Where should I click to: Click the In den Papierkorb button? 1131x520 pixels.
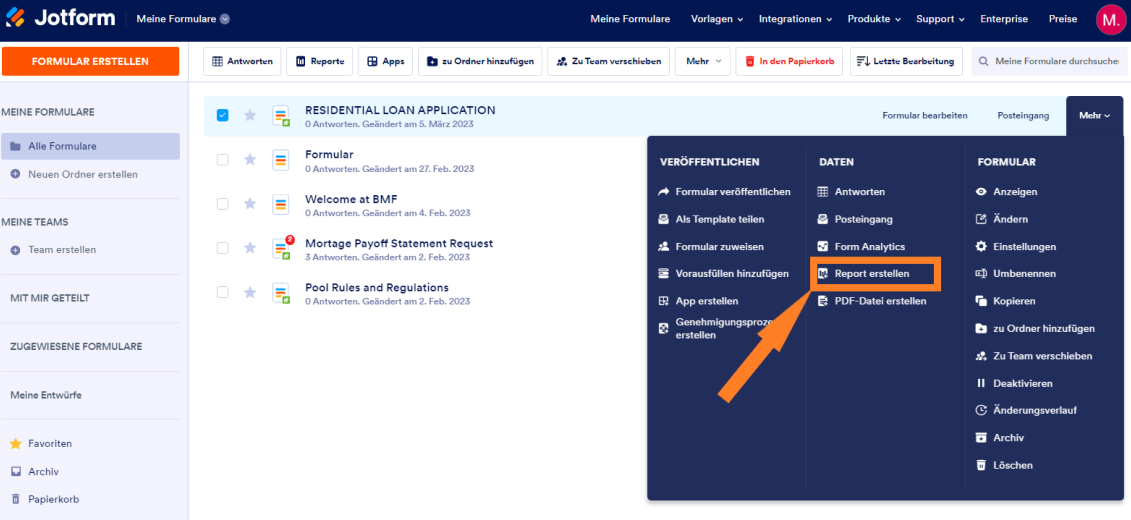pos(790,61)
